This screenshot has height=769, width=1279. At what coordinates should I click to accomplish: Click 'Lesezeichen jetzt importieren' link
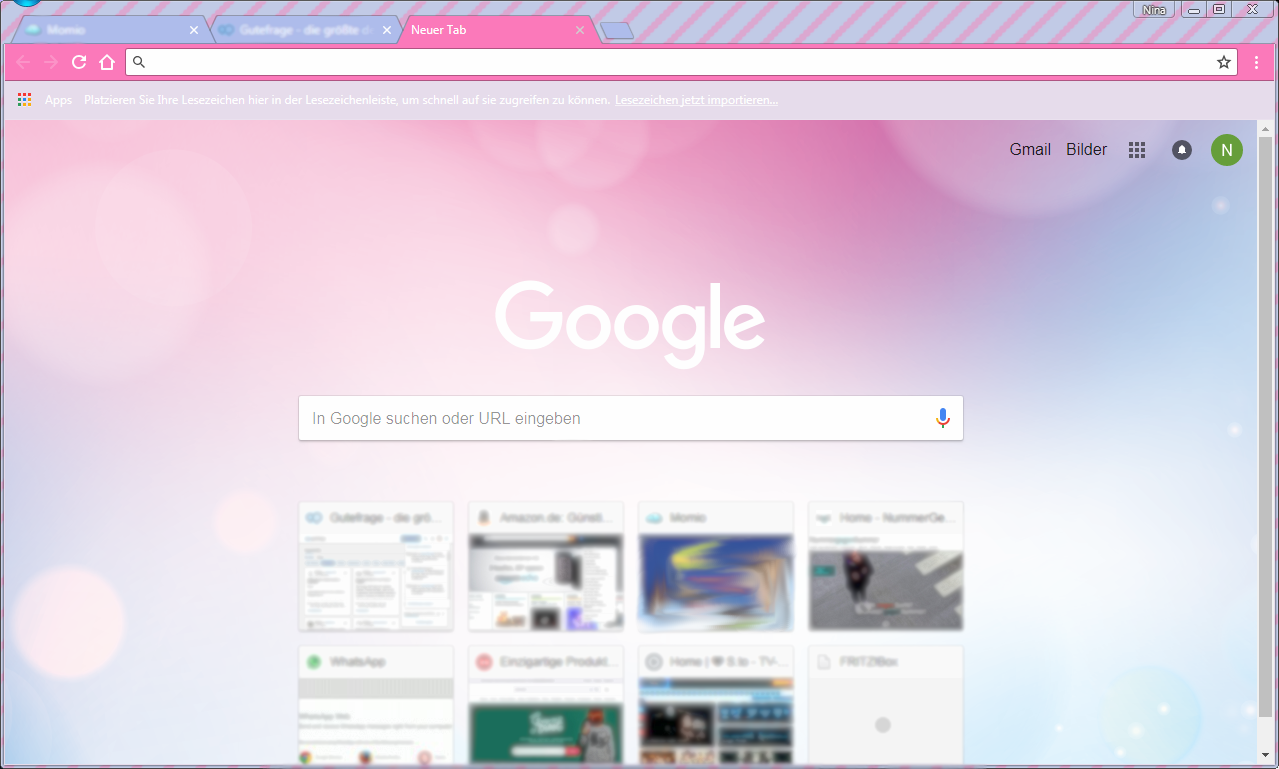click(696, 100)
